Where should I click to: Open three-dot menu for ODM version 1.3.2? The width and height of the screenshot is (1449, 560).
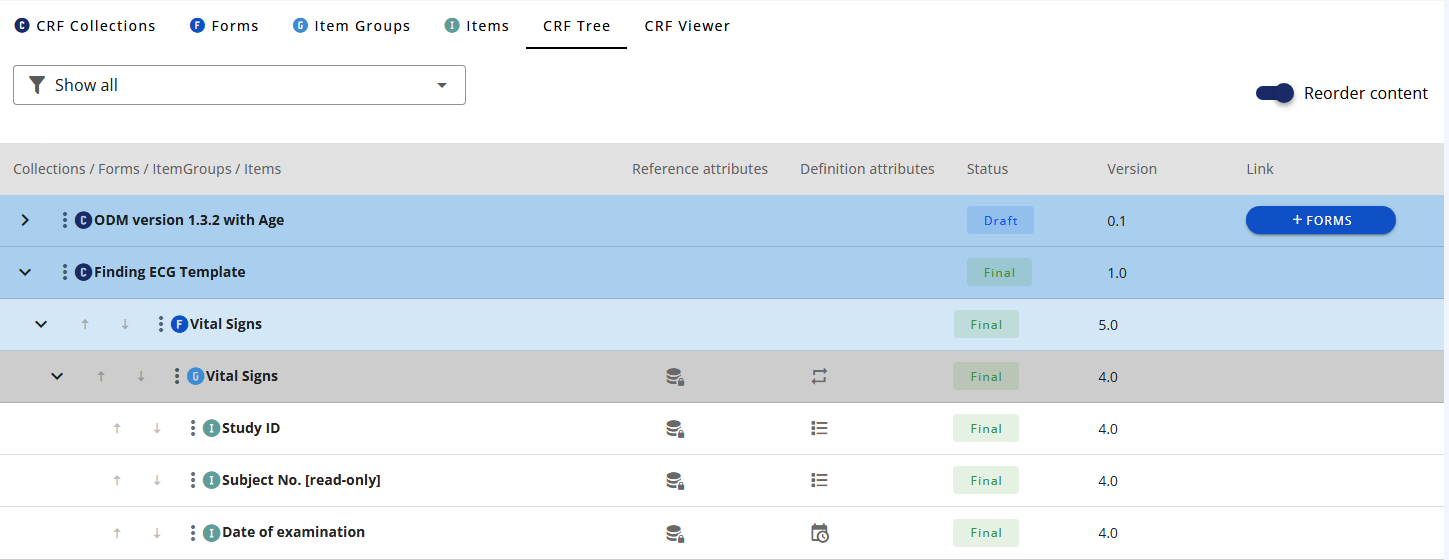pos(65,220)
